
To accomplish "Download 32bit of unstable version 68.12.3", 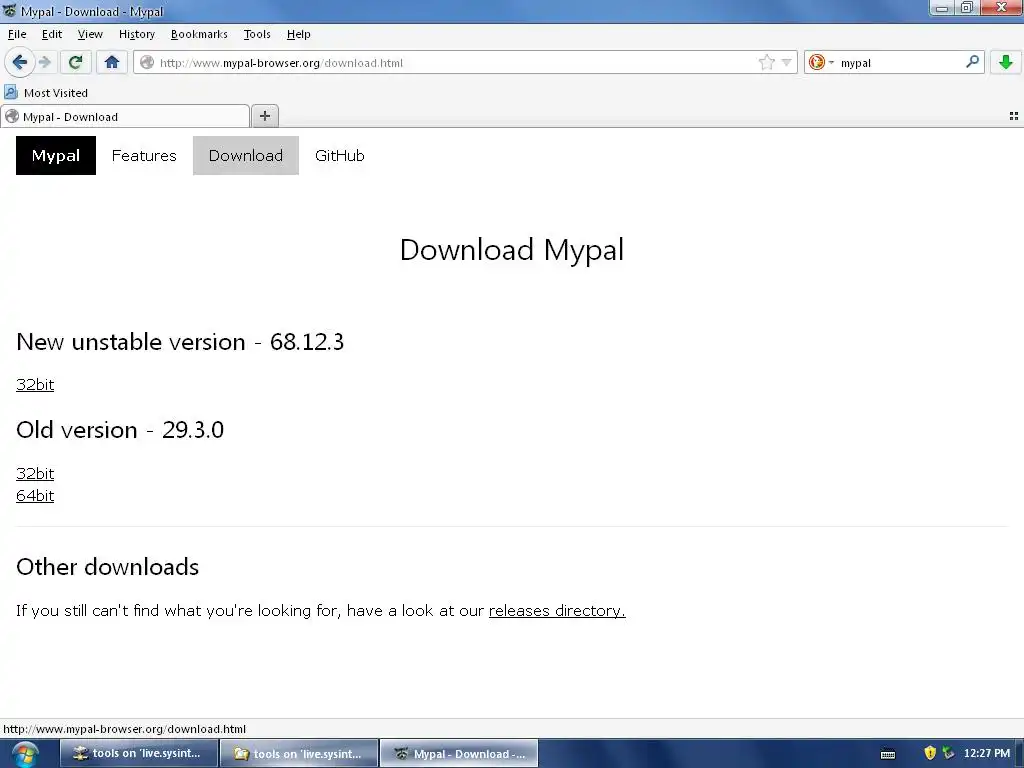I will (x=35, y=385).
